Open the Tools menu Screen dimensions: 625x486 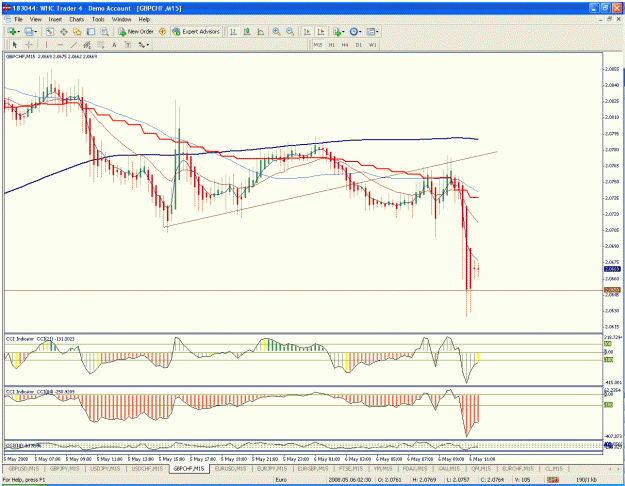coord(98,19)
